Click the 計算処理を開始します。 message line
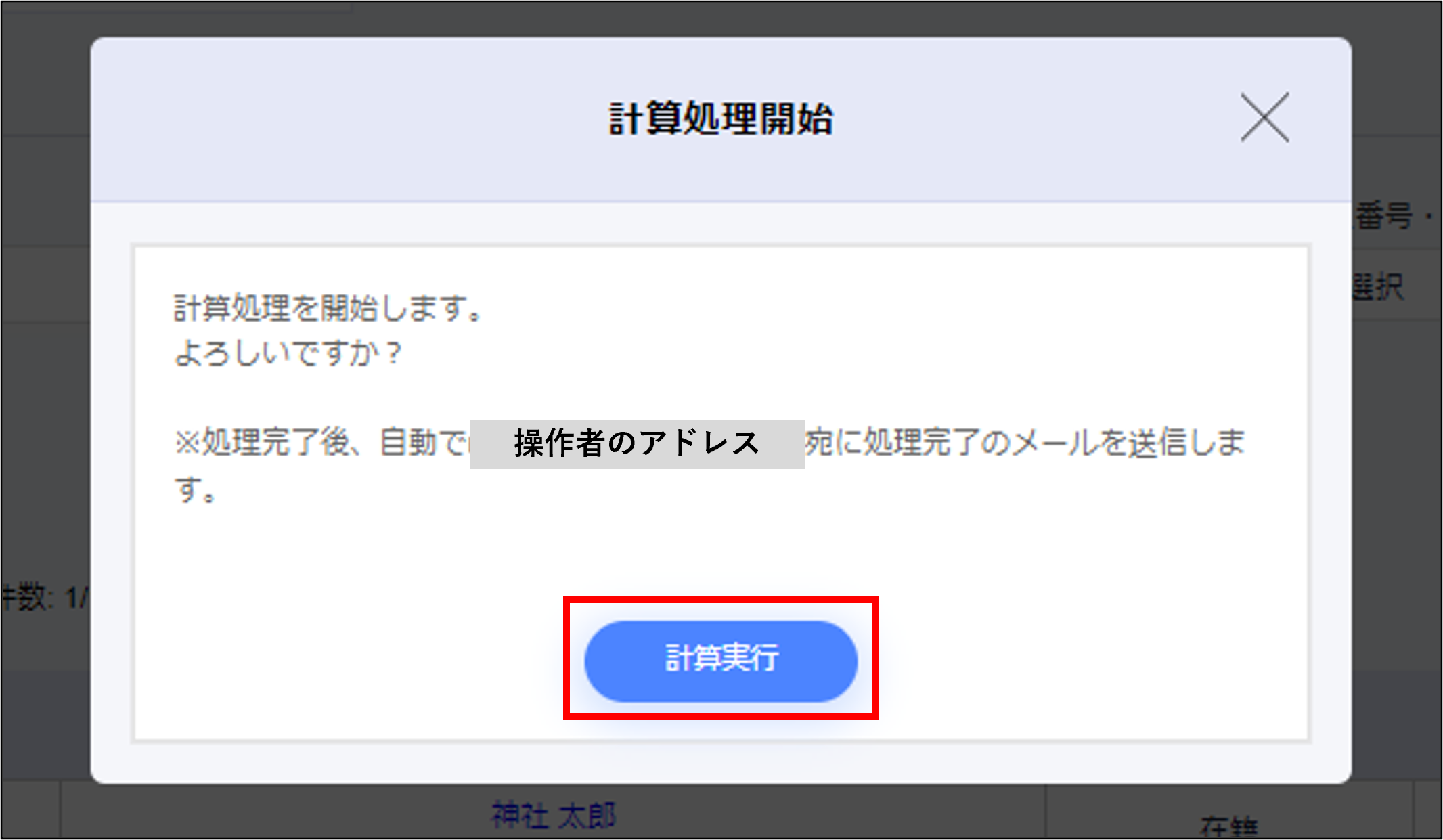Image resolution: width=1443 pixels, height=840 pixels. pyautogui.click(x=330, y=308)
